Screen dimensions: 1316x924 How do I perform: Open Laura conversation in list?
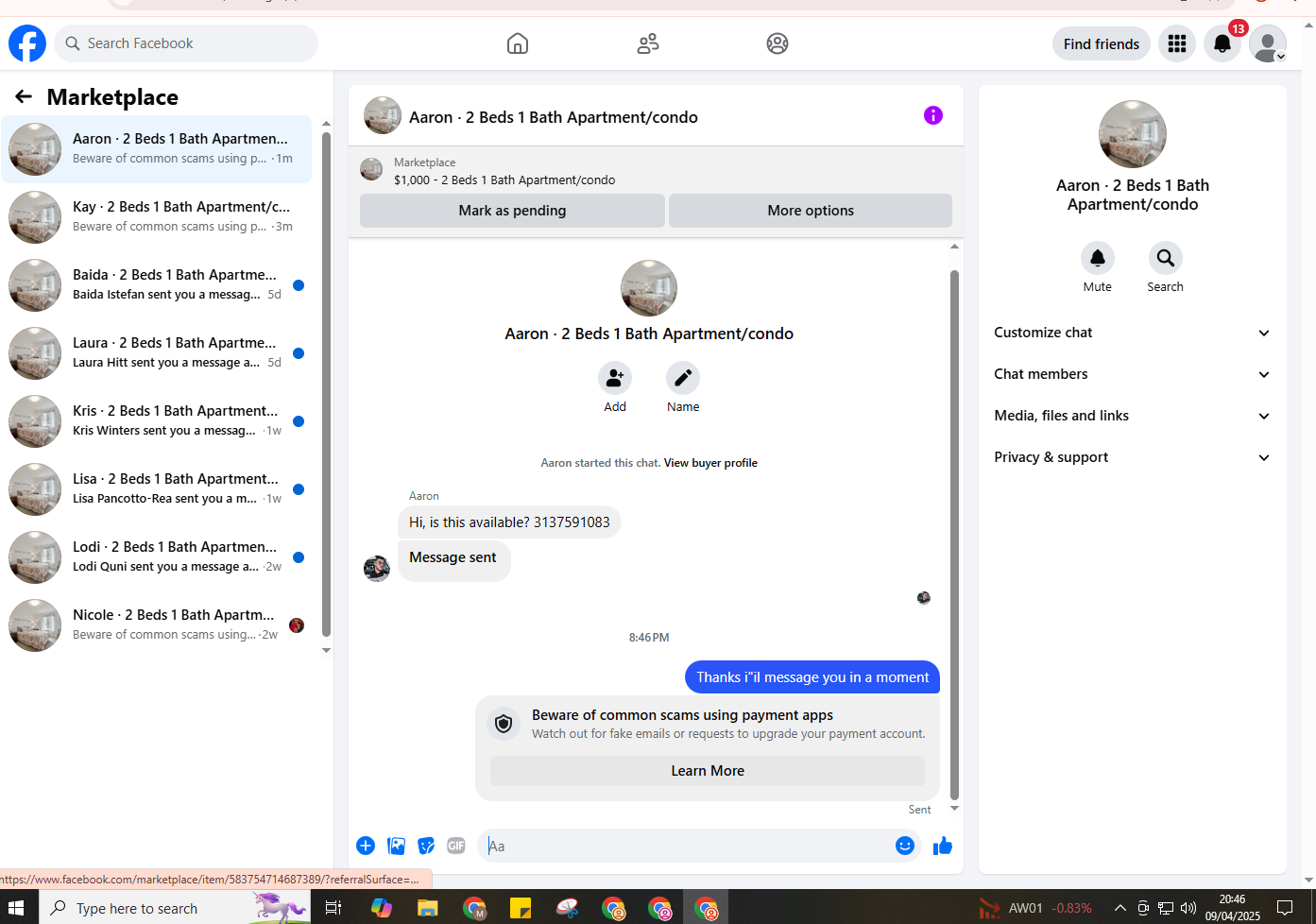[x=157, y=353]
